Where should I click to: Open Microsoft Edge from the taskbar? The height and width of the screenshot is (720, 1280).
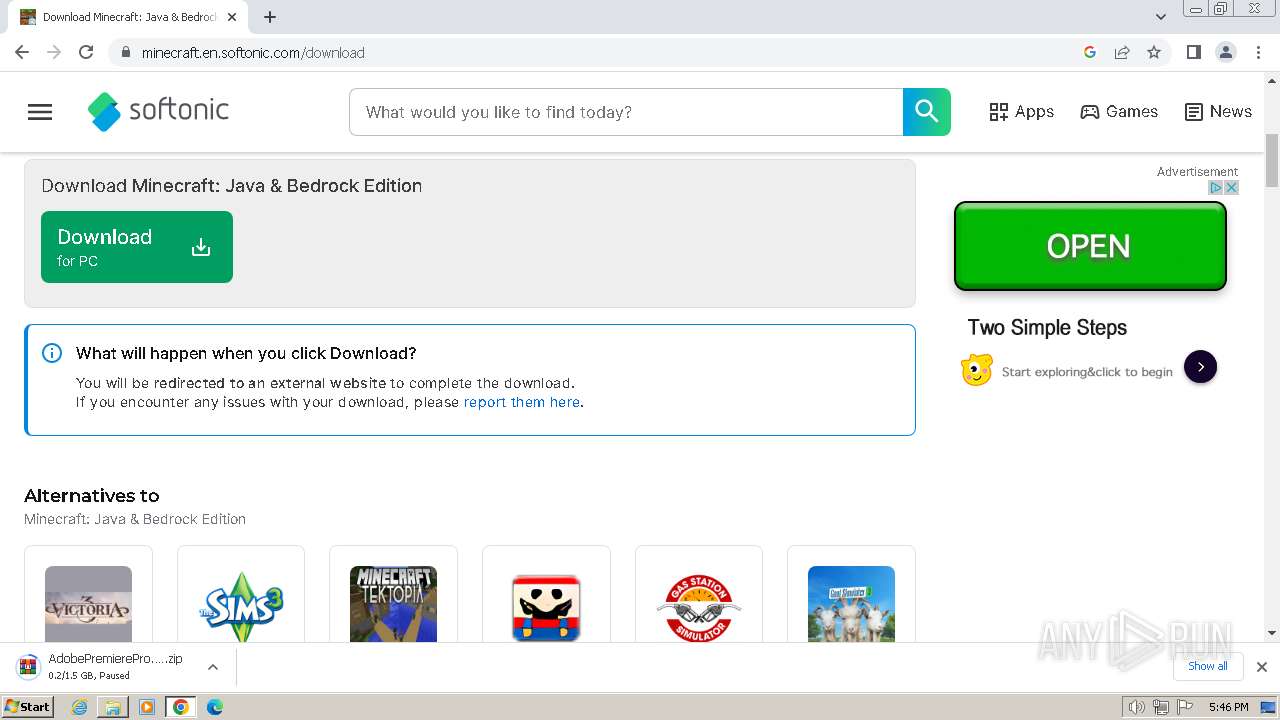[215, 707]
